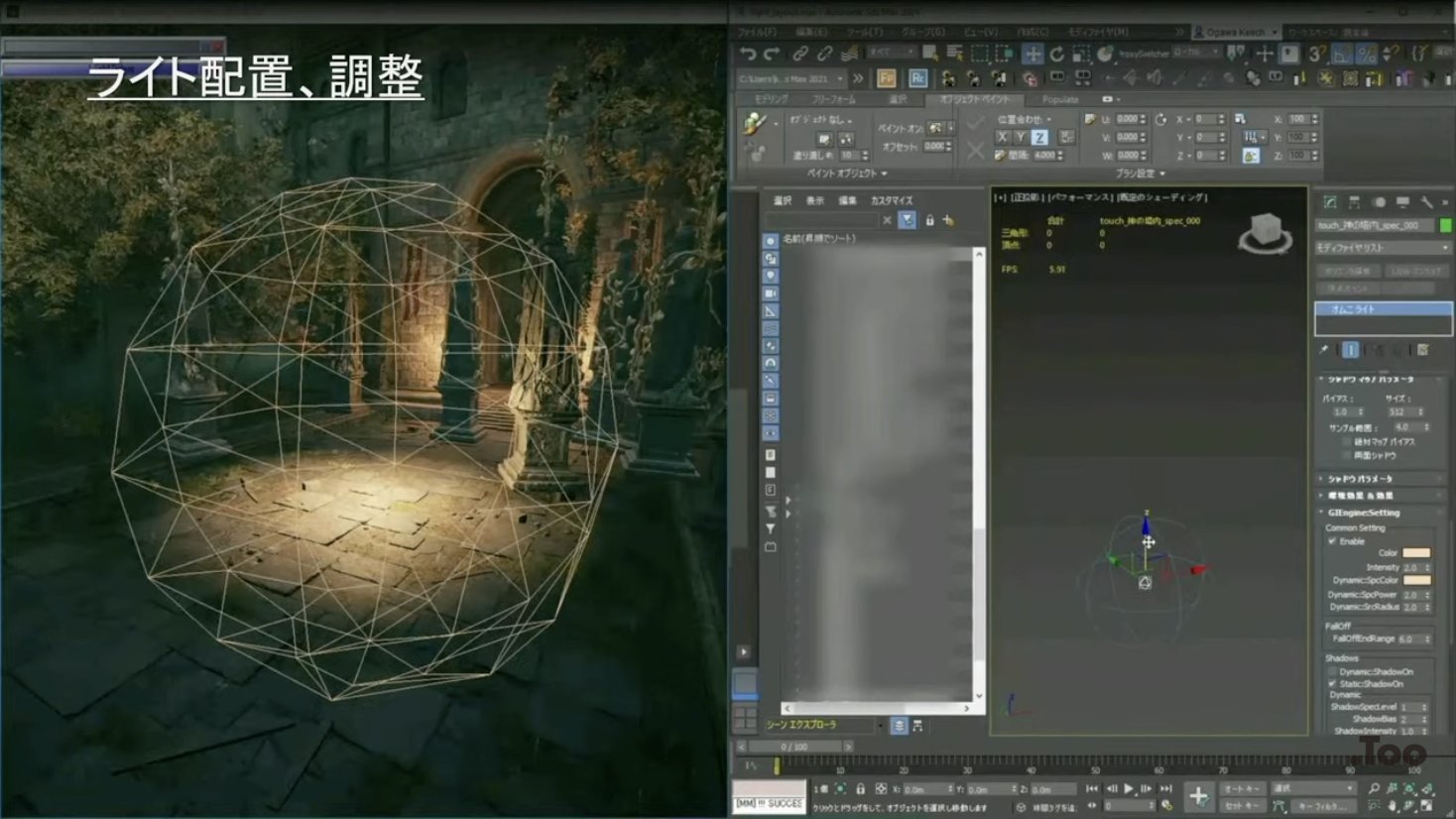Toggle the selection lock padlock icon

[860, 789]
